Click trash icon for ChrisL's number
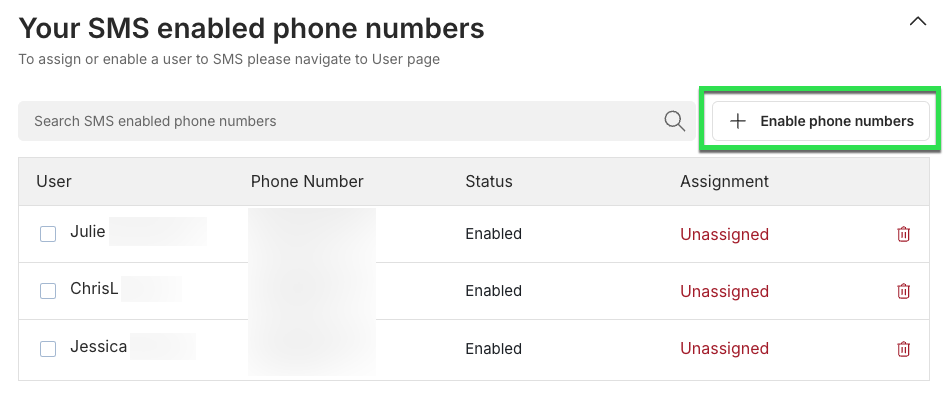Image resolution: width=945 pixels, height=396 pixels. 903,291
